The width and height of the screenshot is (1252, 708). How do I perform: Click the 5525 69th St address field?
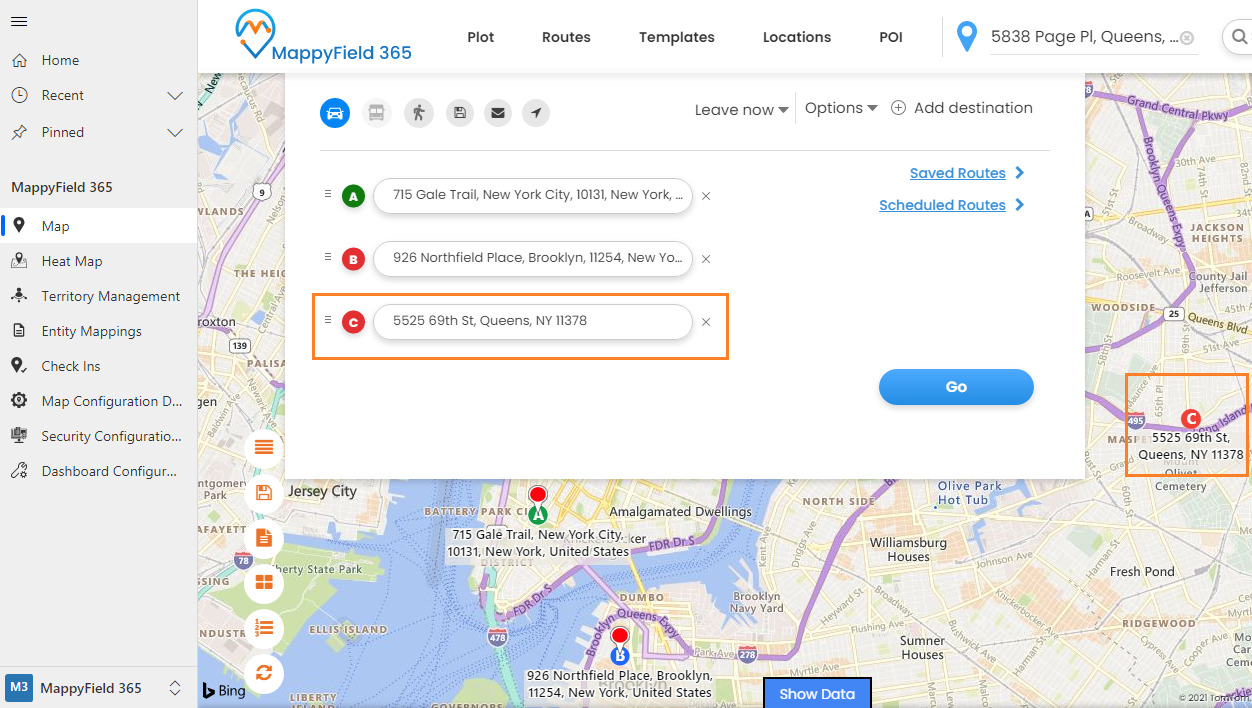pos(533,322)
